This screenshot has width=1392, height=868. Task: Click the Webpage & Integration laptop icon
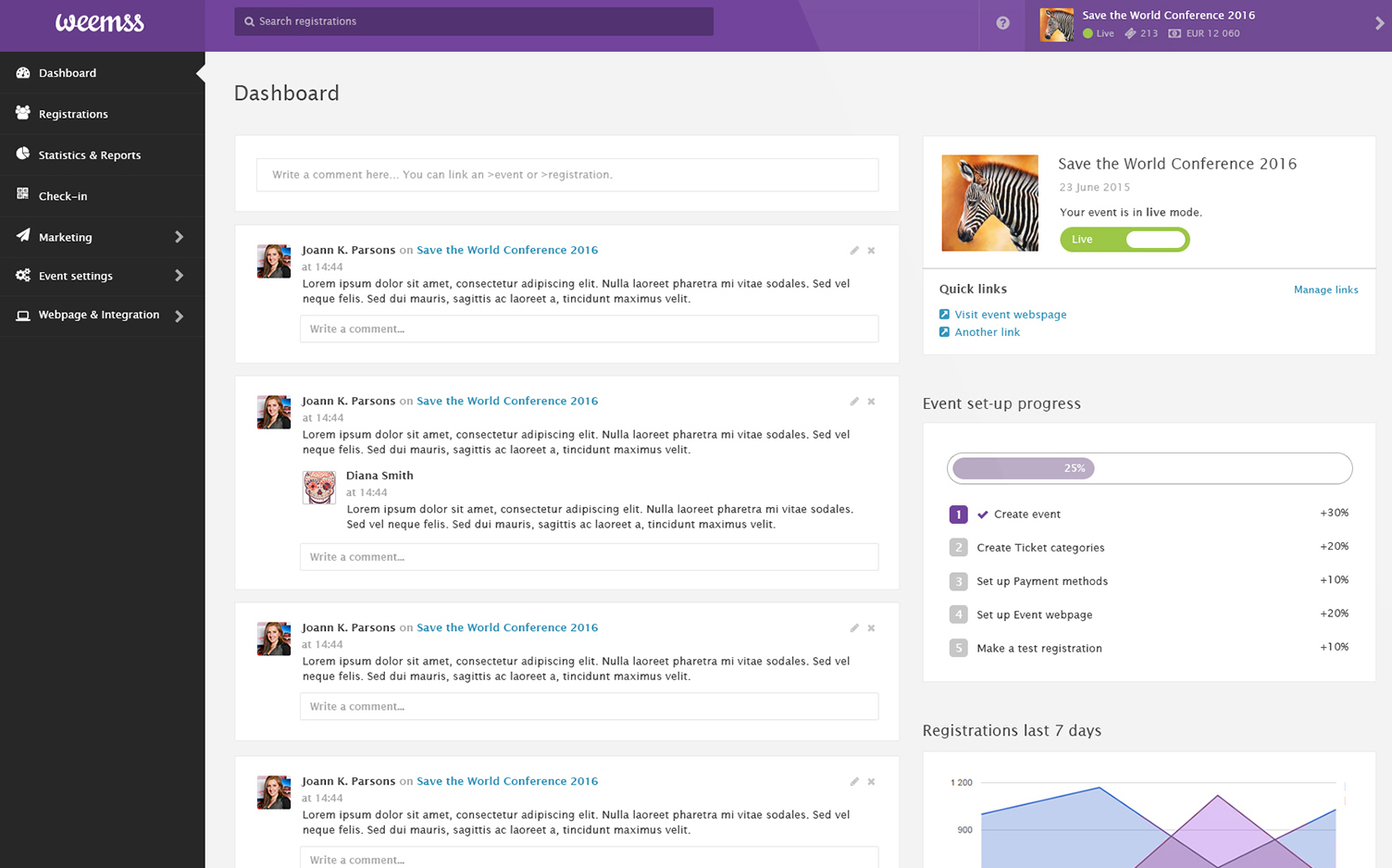click(x=23, y=316)
